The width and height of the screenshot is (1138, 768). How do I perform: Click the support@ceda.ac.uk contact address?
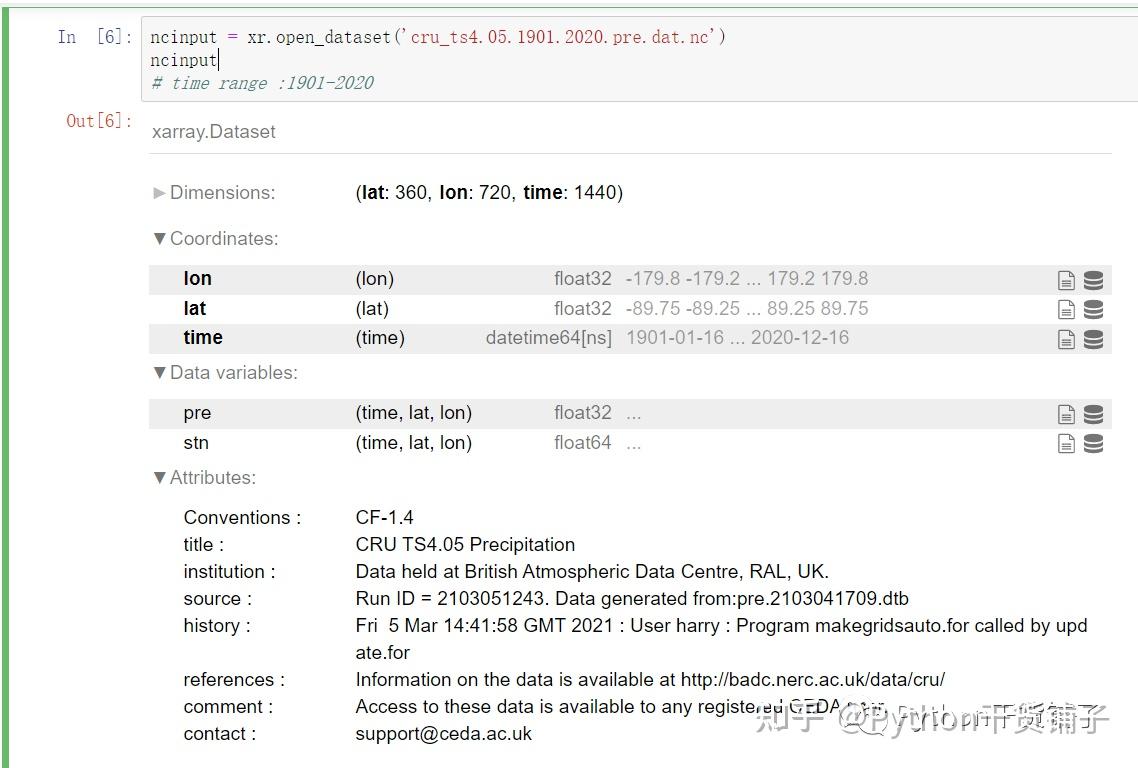click(441, 733)
